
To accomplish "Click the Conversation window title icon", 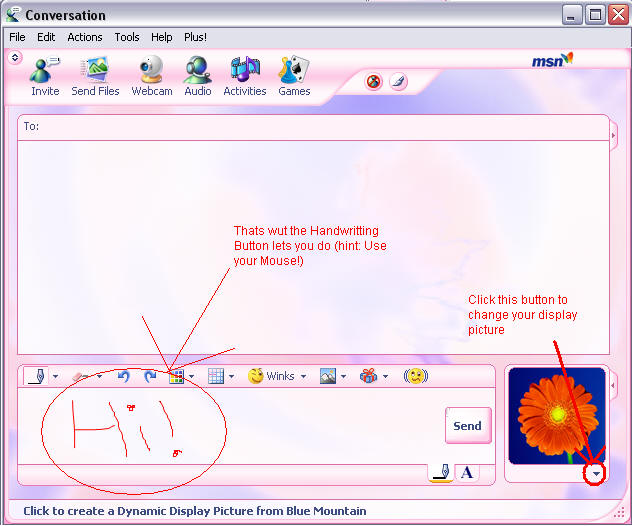I will (x=13, y=15).
